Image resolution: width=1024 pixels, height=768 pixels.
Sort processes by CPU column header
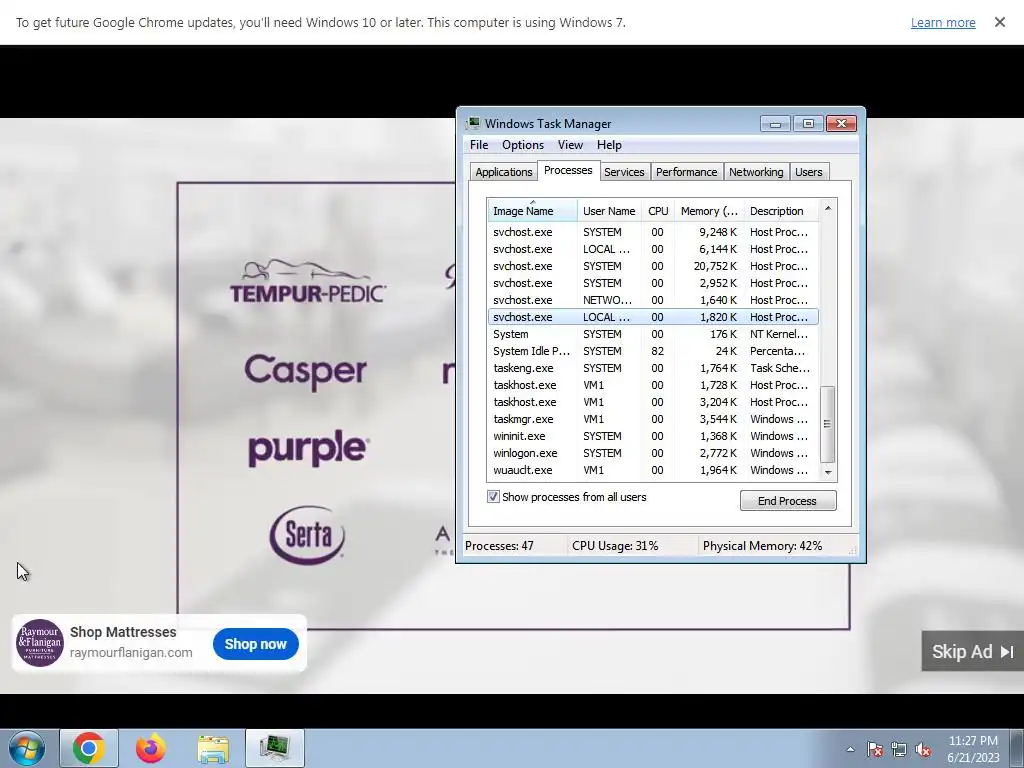click(658, 211)
